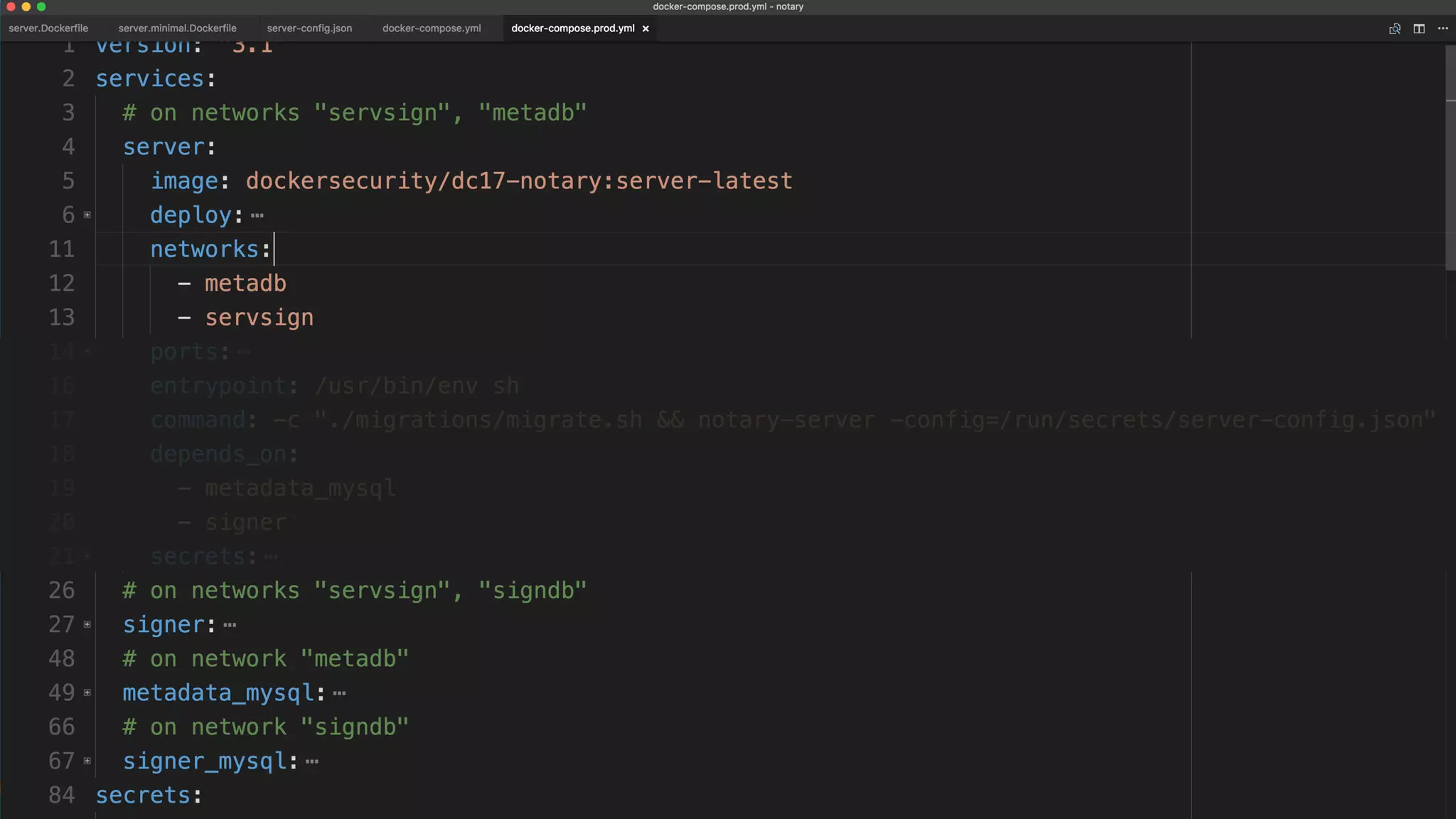Open the docker-compose.yml tab
This screenshot has height=819, width=1456.
coord(432,28)
